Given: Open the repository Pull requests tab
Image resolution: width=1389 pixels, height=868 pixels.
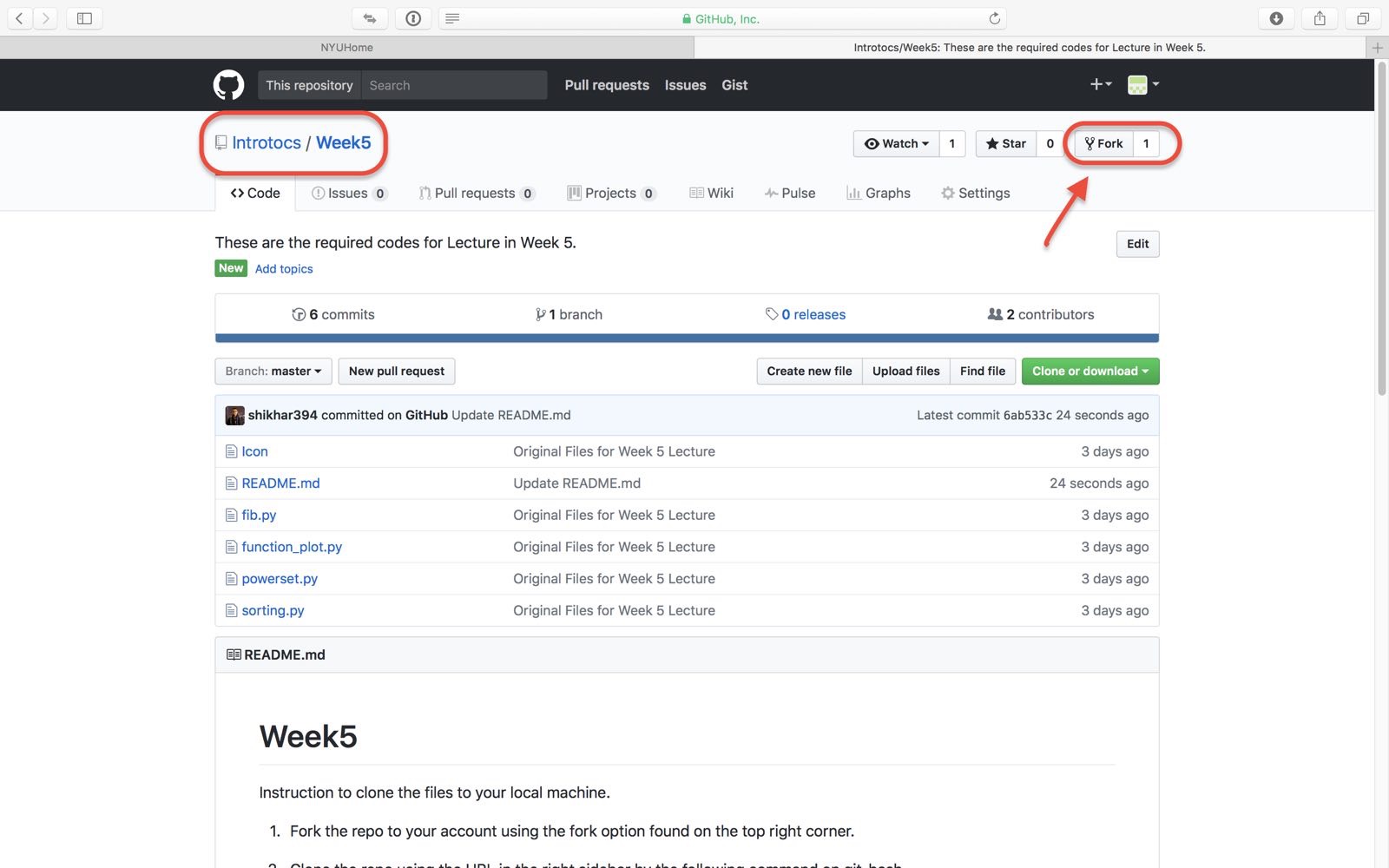Looking at the screenshot, I should [477, 193].
